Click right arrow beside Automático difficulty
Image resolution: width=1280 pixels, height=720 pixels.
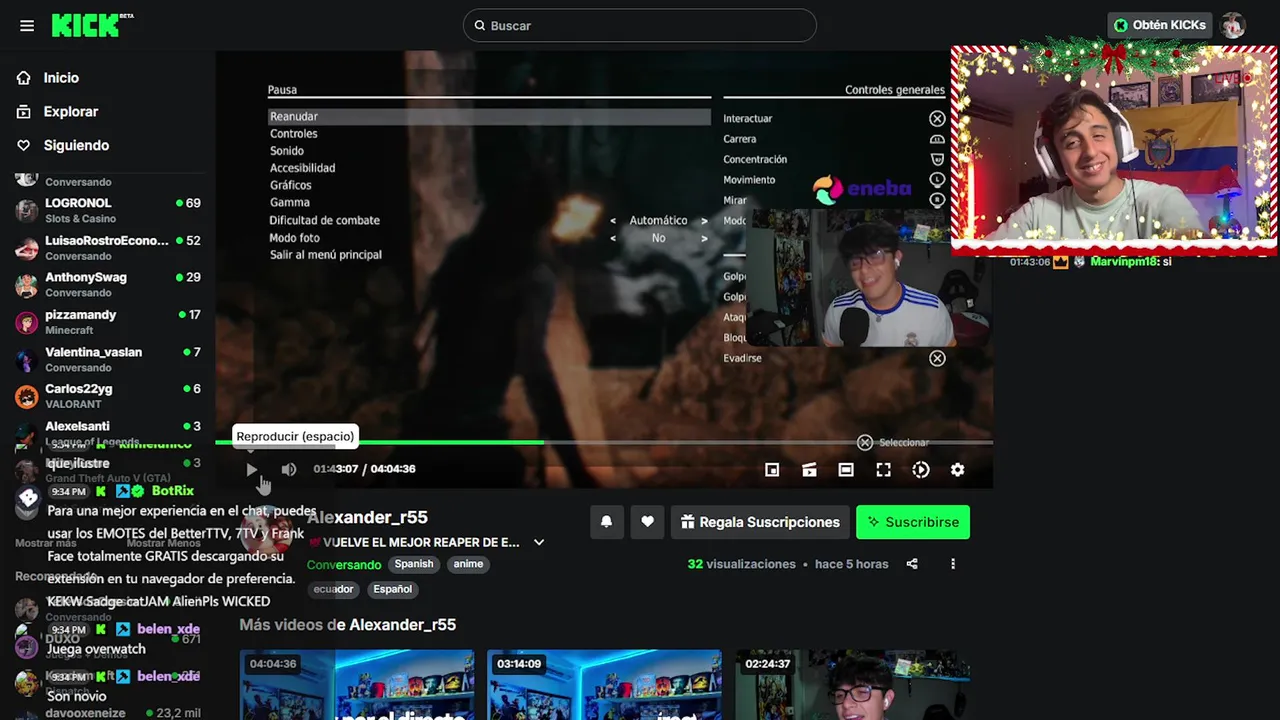click(704, 221)
